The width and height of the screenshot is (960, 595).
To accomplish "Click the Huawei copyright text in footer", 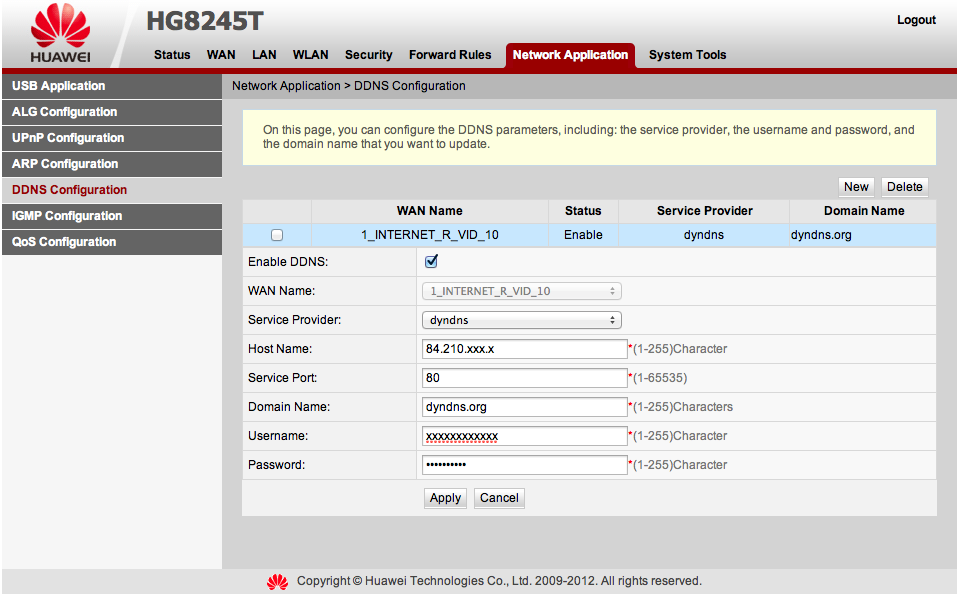I will tap(499, 581).
